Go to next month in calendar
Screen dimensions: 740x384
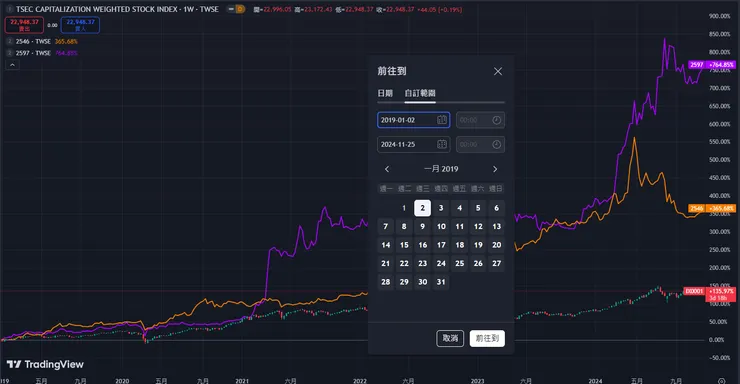[495, 169]
